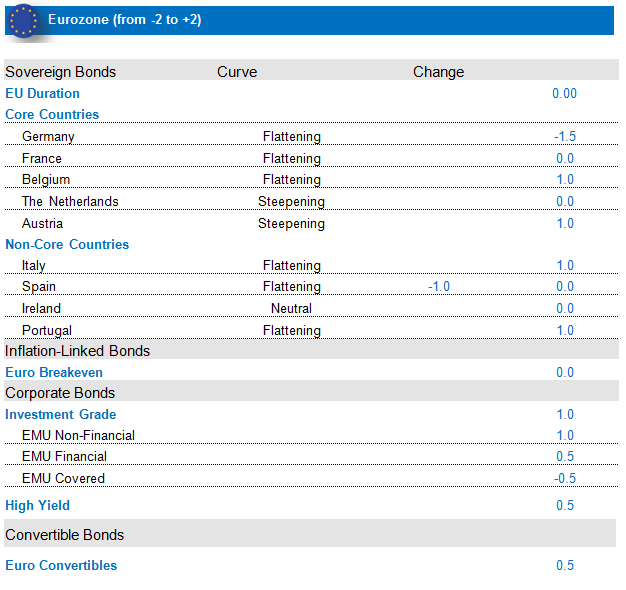
Task: Select the Inflation-Linked Bonds section header
Action: [x=78, y=351]
